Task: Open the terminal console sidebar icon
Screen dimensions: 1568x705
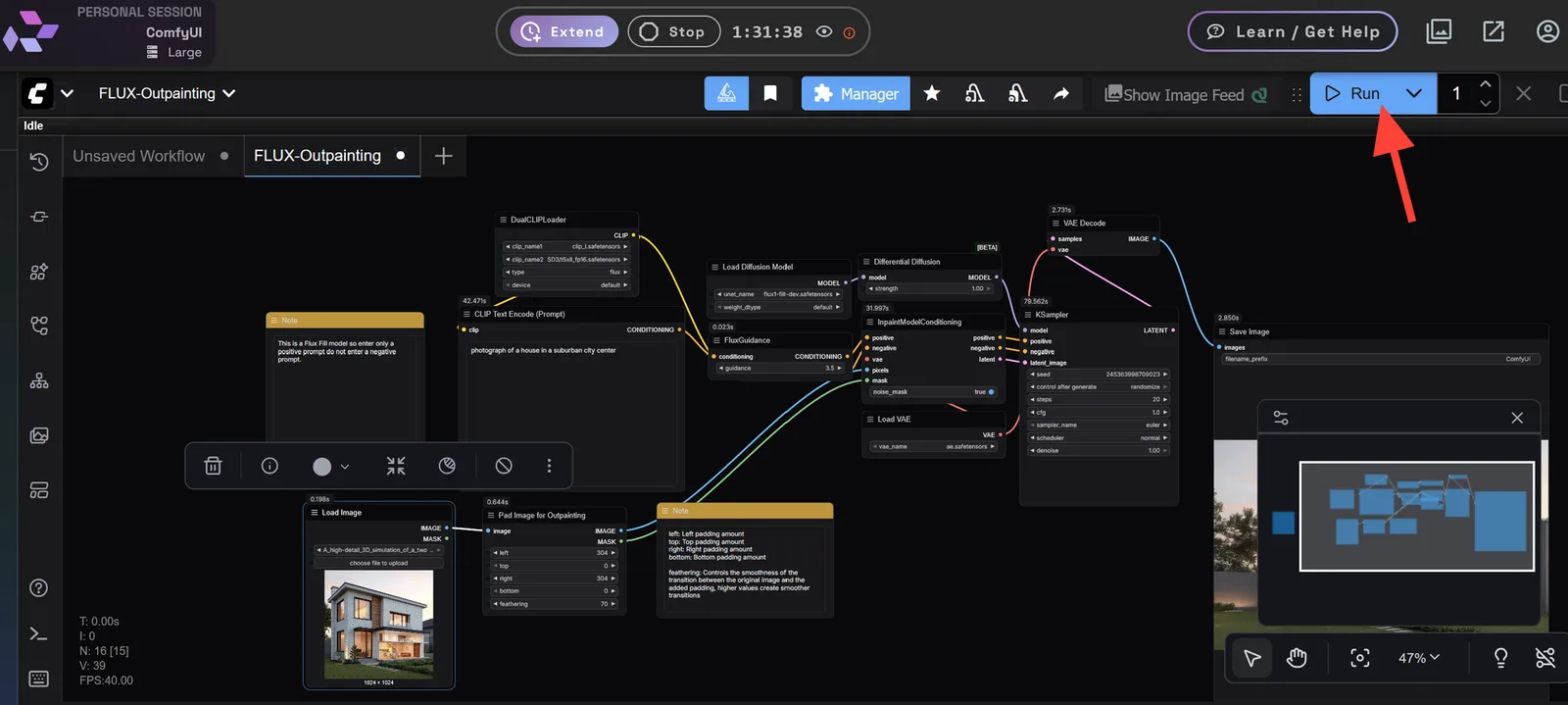Action: pyautogui.click(x=39, y=634)
